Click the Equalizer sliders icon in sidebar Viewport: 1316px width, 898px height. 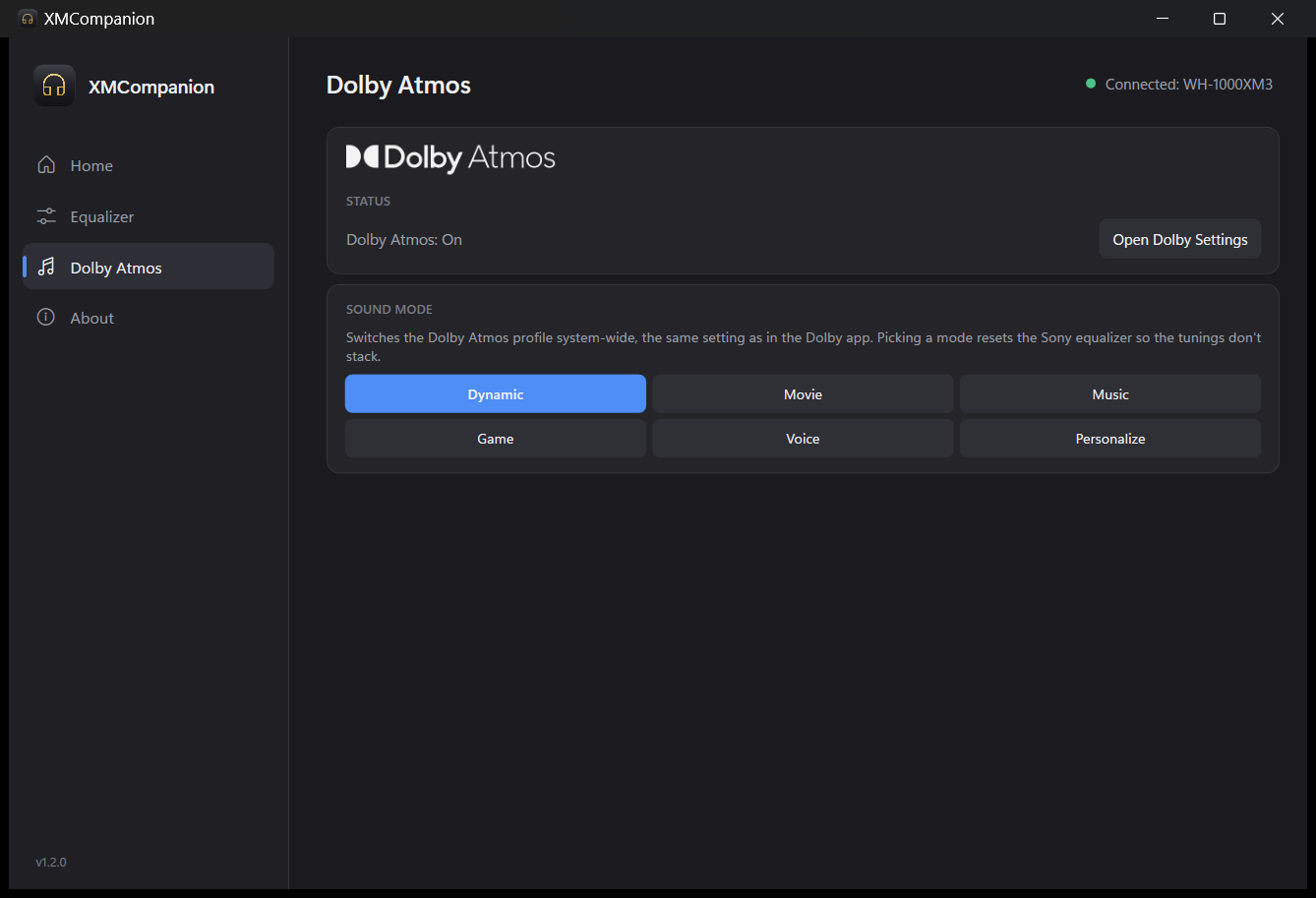(x=46, y=216)
